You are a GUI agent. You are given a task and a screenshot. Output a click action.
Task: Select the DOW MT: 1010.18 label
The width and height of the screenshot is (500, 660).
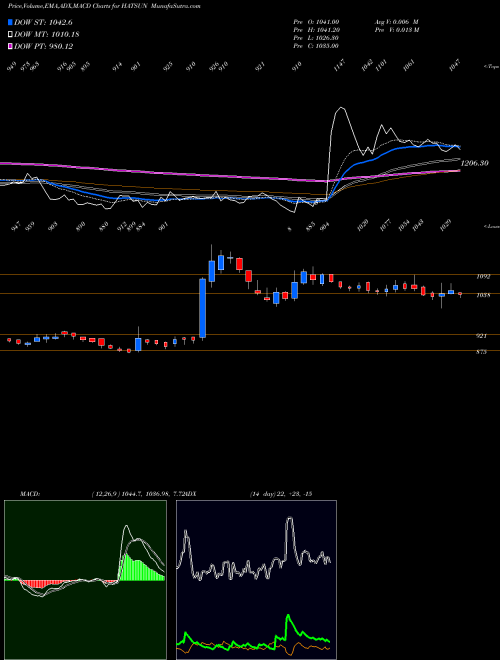(x=47, y=35)
